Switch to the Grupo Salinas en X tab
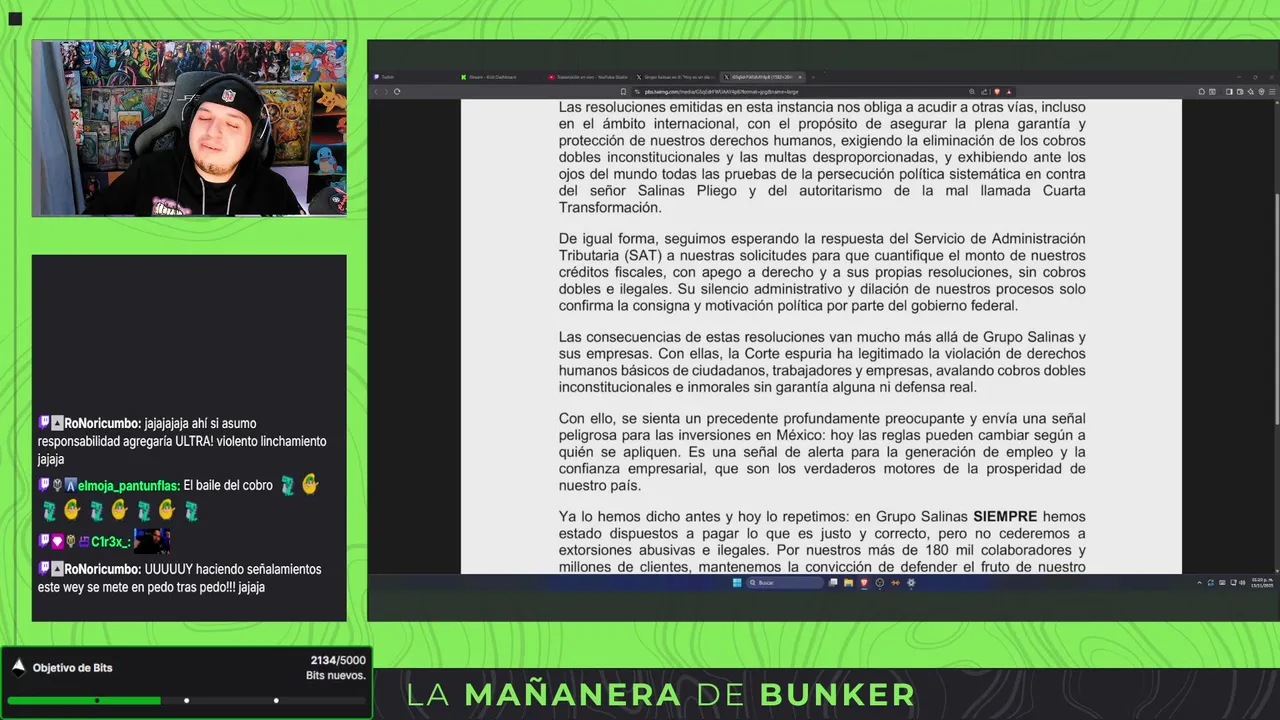This screenshot has height=720, width=1280. 674,77
